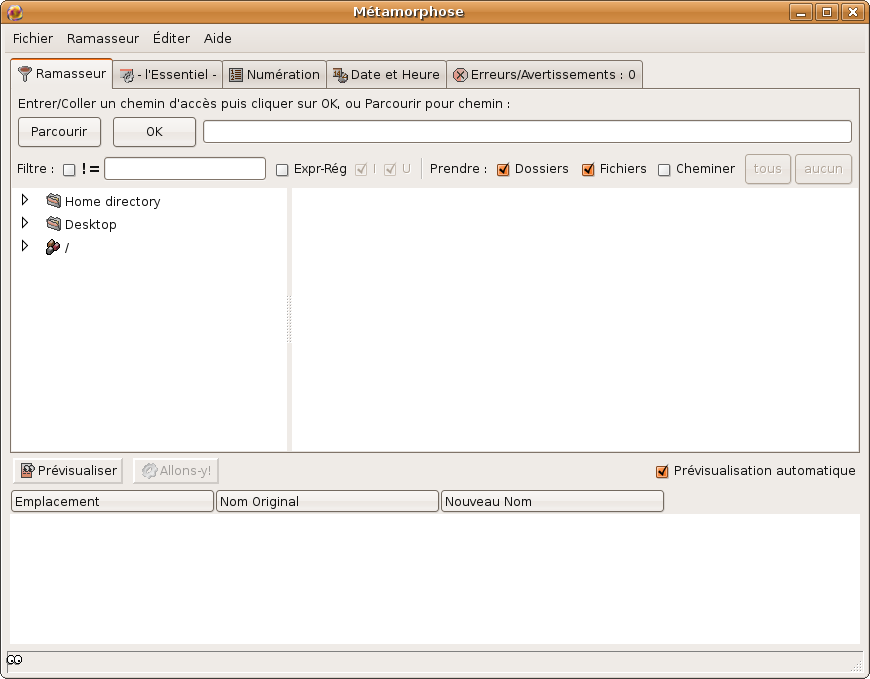Image resolution: width=870 pixels, height=679 pixels.
Task: Click the Desktop folder icon
Action: pos(53,224)
